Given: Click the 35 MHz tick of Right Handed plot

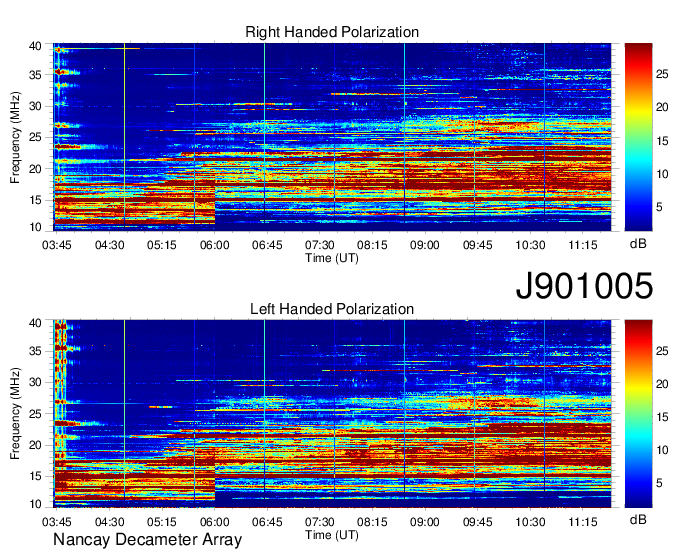Looking at the screenshot, I should pos(36,75).
